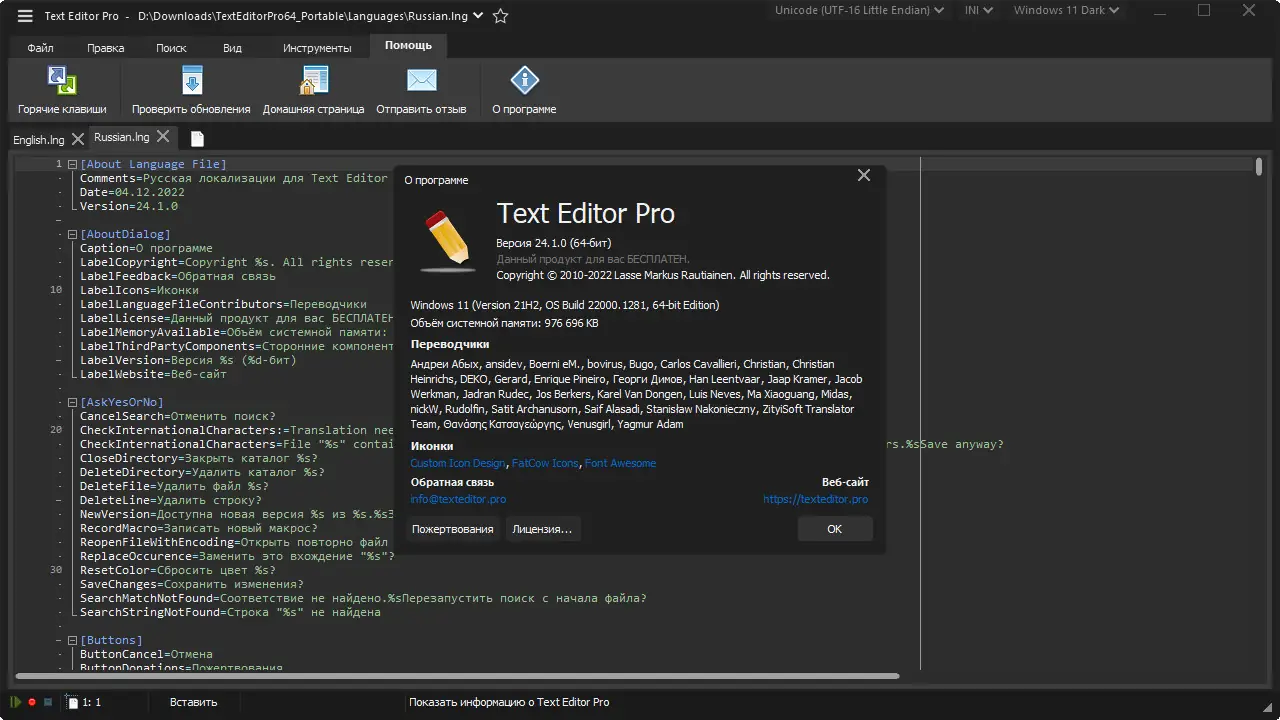Select the Помощь ribbon tab
The image size is (1280, 720).
408,46
